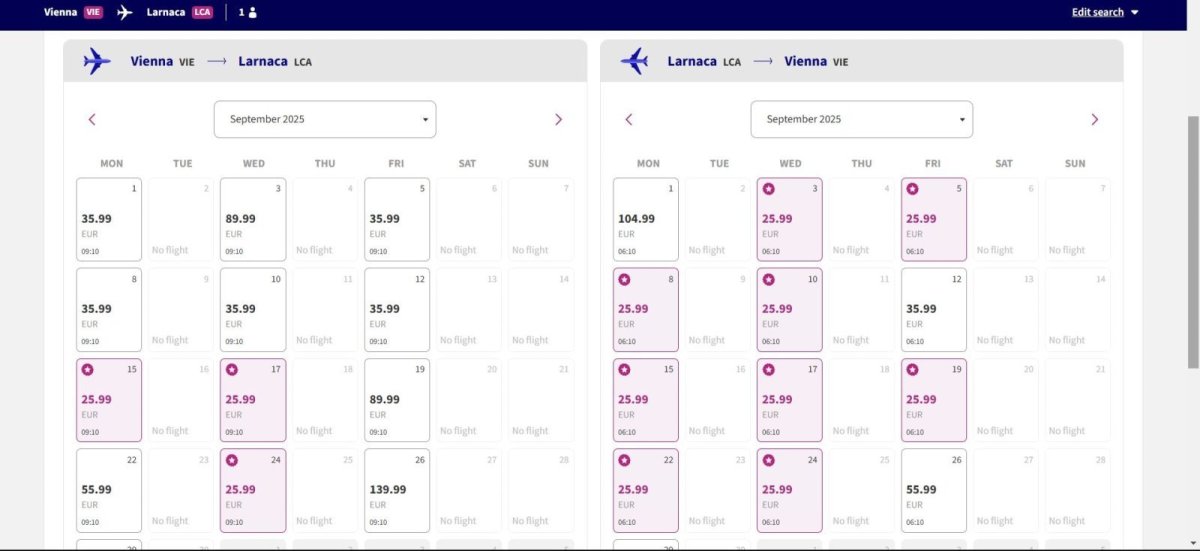Image resolution: width=1200 pixels, height=551 pixels.
Task: Choose return flight on September 3 for 25.99
Action: coord(789,219)
